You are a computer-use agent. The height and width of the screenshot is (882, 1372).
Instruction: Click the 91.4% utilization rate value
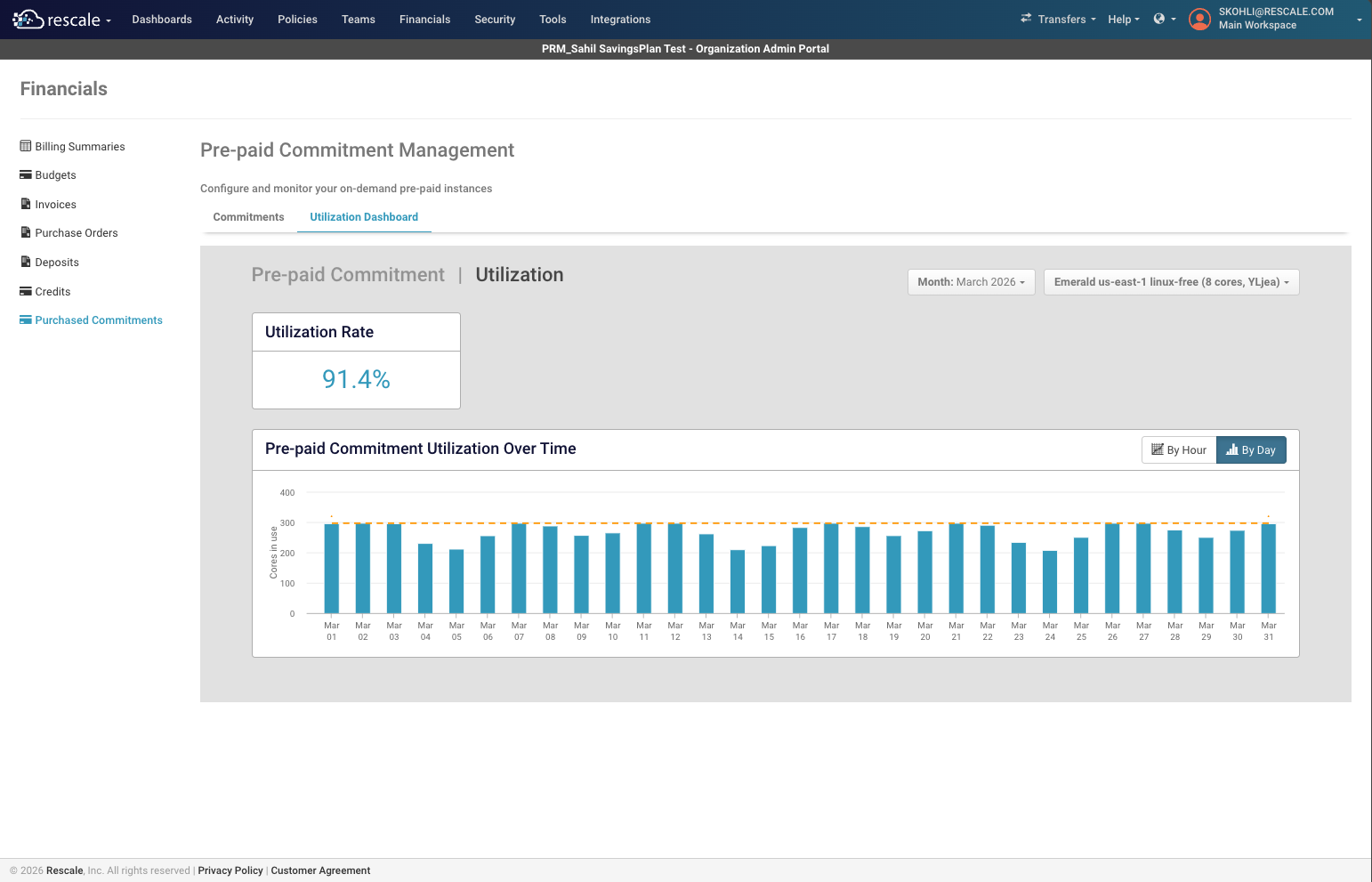click(x=356, y=380)
